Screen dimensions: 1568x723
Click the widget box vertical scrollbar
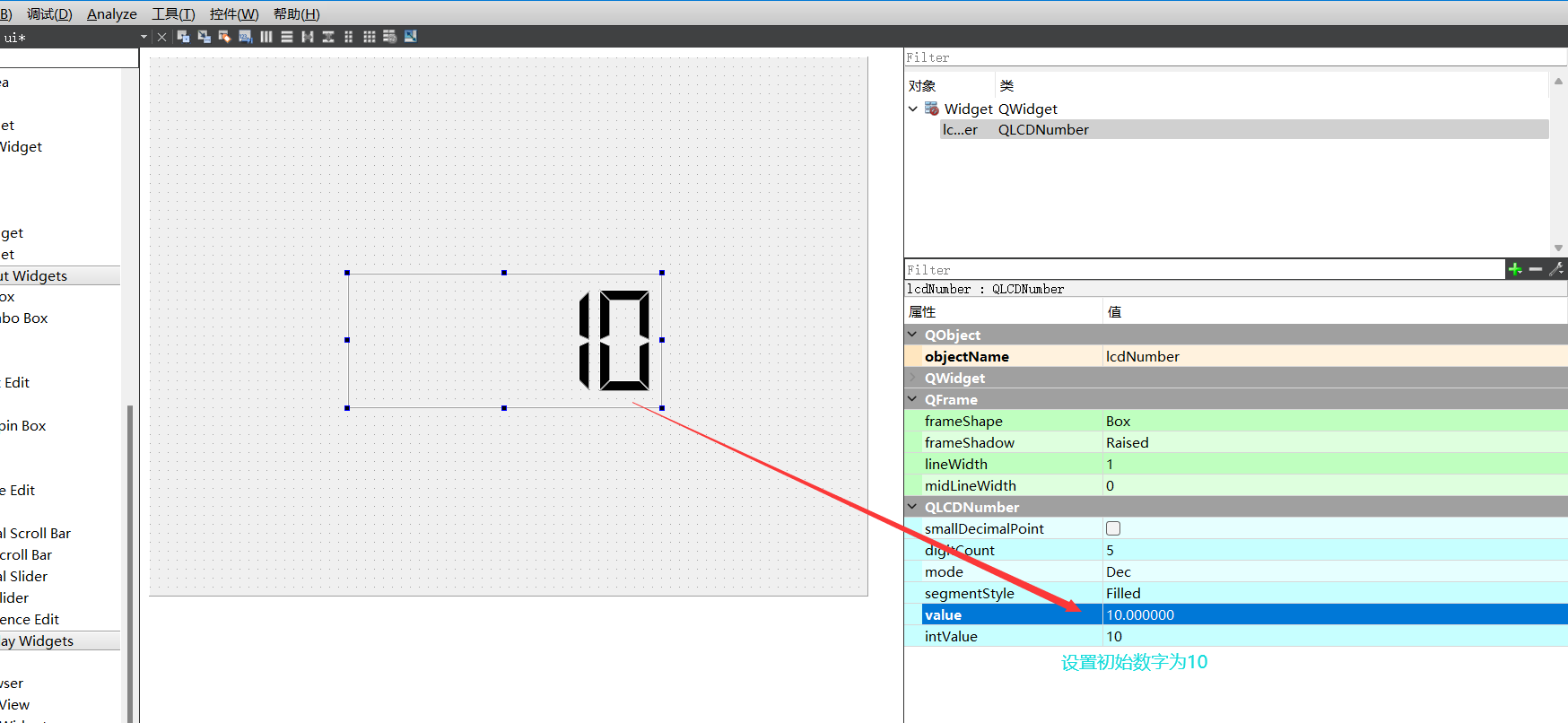[130, 563]
